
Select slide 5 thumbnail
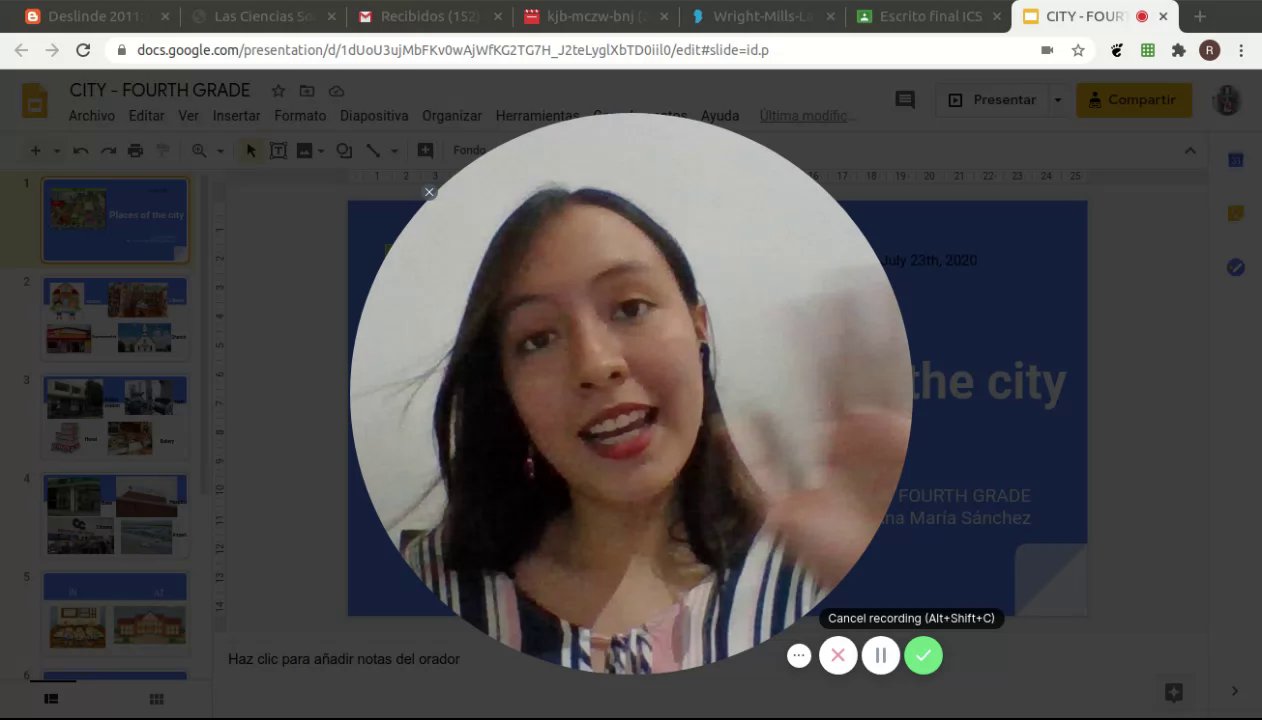click(115, 612)
